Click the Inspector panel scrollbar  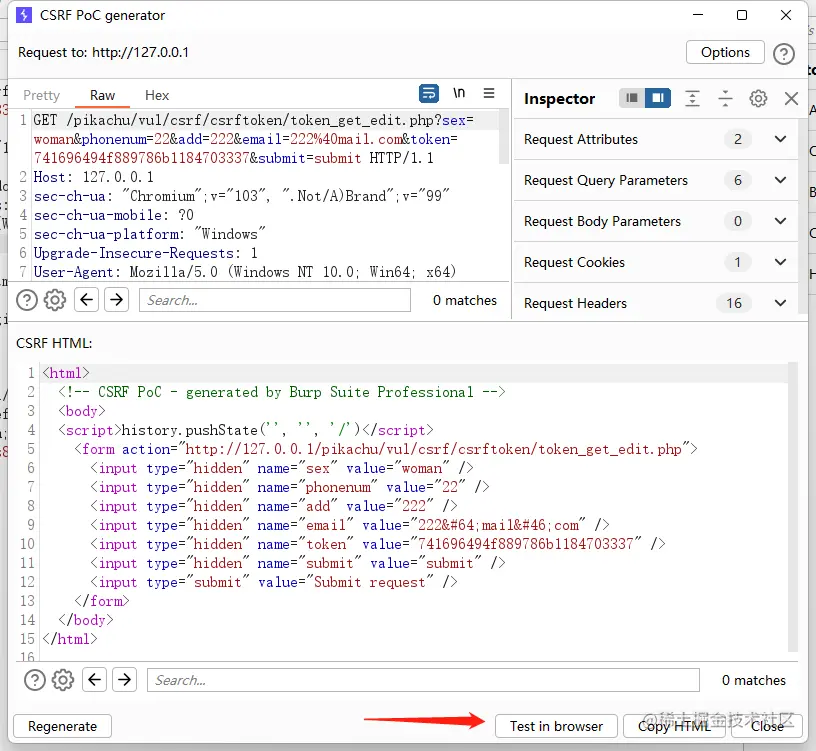click(x=802, y=219)
